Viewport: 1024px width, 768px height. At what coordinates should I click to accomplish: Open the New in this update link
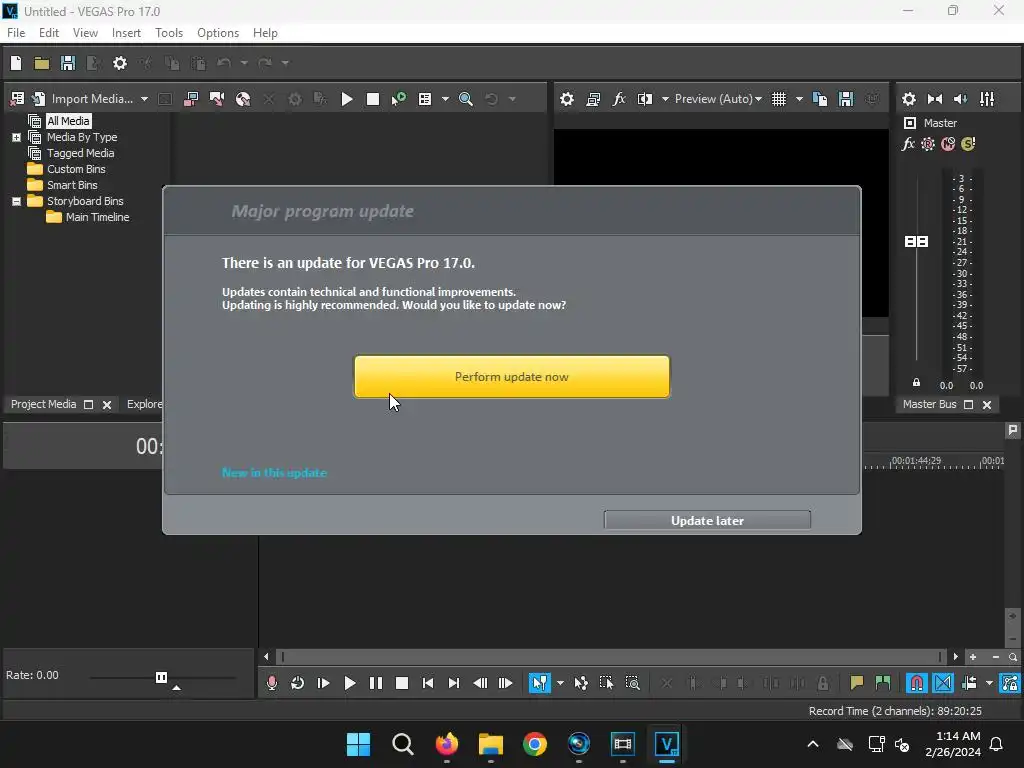[x=274, y=473]
